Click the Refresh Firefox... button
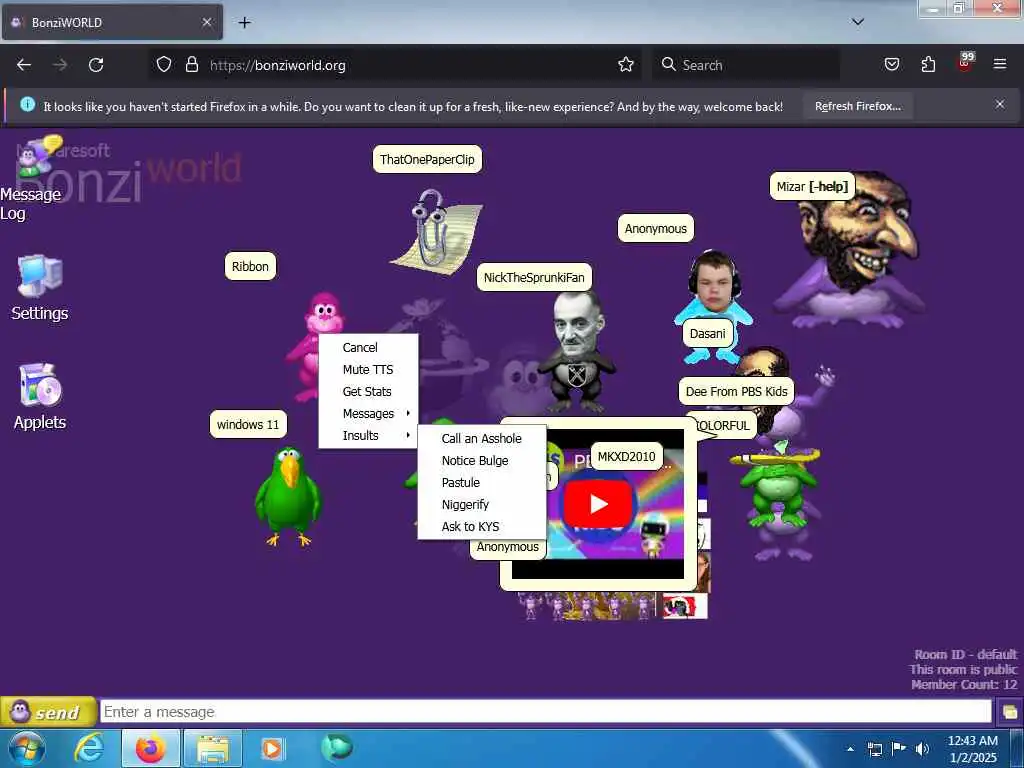This screenshot has width=1024, height=768. [857, 106]
